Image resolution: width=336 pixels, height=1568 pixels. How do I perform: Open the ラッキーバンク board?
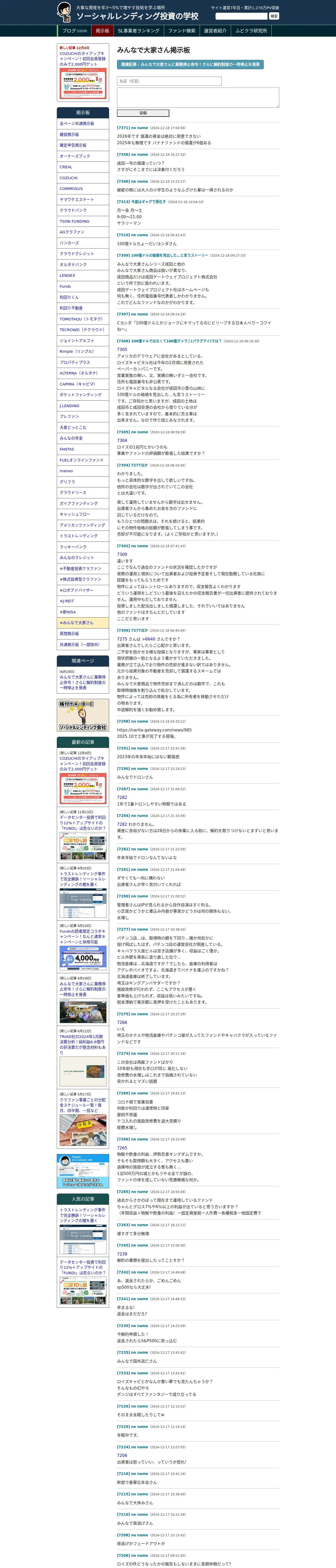[83, 547]
